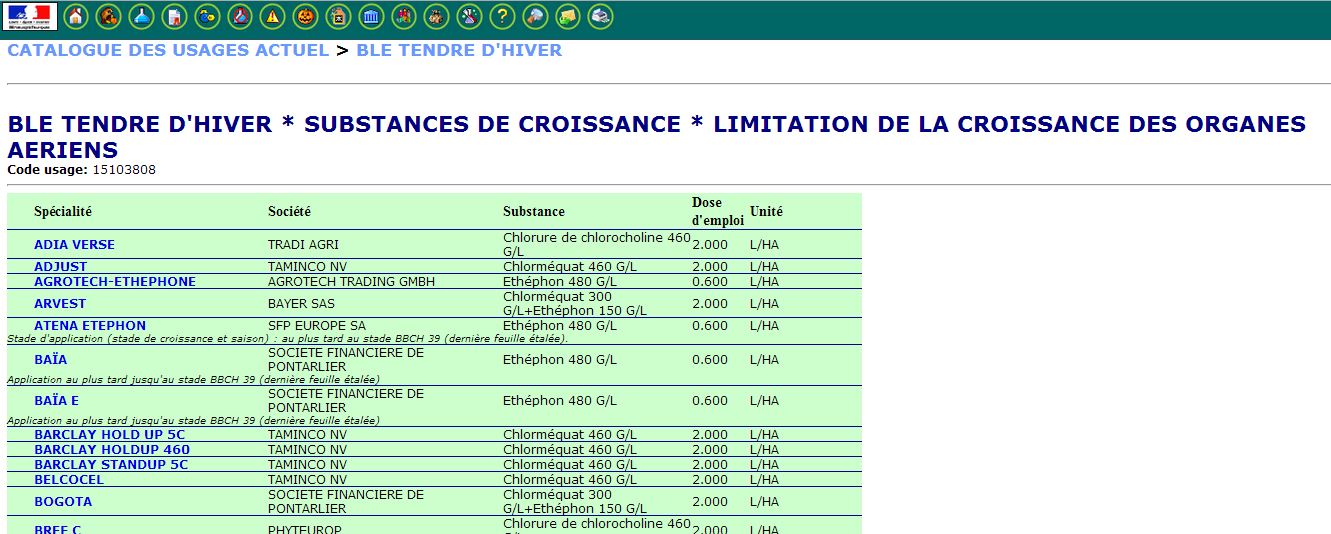Select the ARVEST specialty link

pyautogui.click(x=60, y=303)
